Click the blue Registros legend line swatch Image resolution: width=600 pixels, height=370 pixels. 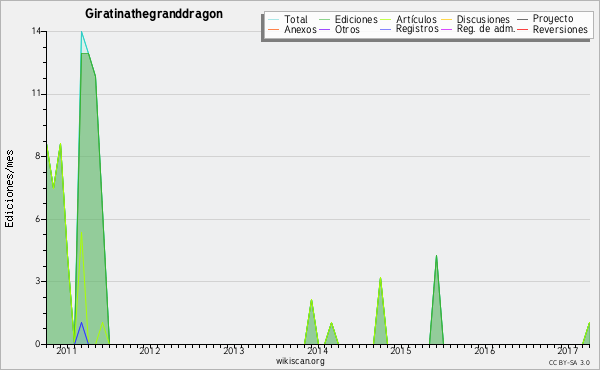point(385,29)
